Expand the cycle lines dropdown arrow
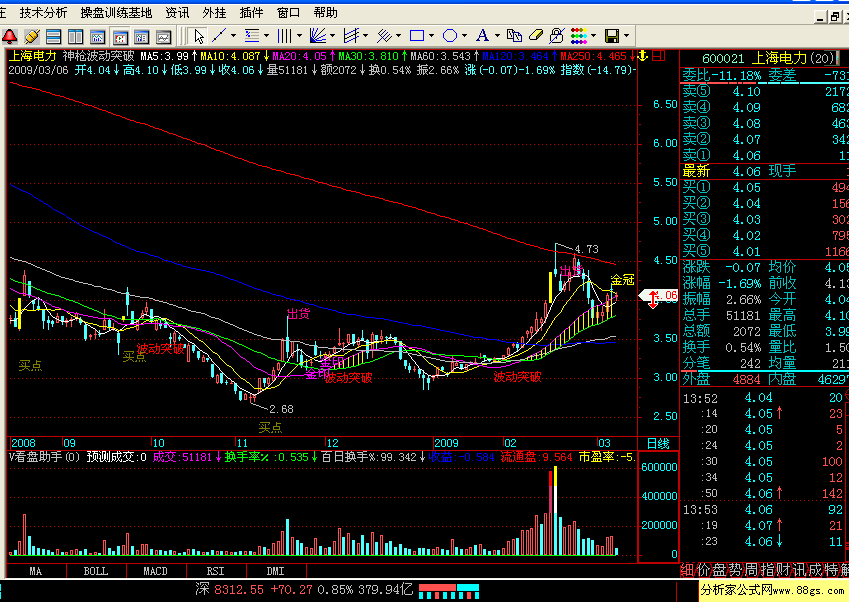Image resolution: width=849 pixels, height=602 pixels. [x=299, y=36]
